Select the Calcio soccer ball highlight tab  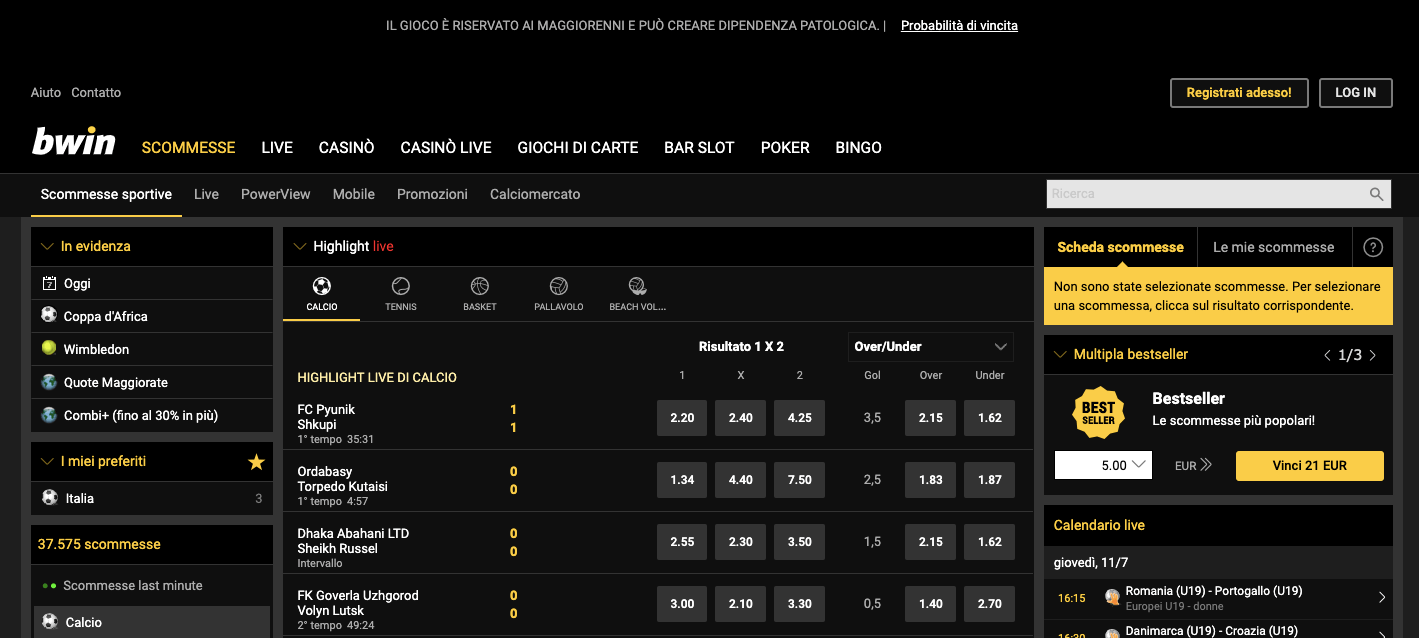point(322,295)
